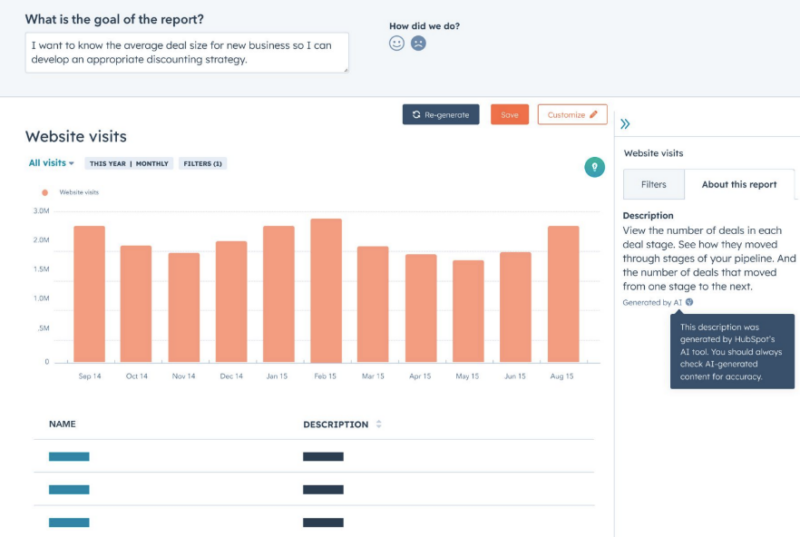
Task: Click the THIS YEAR | MONTHLY filter chip
Action: (x=129, y=164)
